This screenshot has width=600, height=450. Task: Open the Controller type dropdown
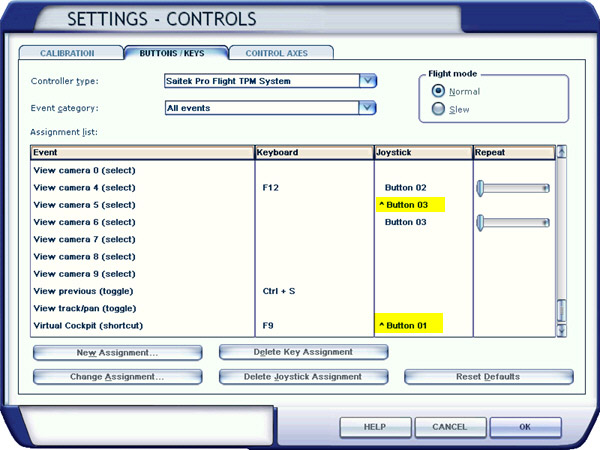tap(368, 81)
